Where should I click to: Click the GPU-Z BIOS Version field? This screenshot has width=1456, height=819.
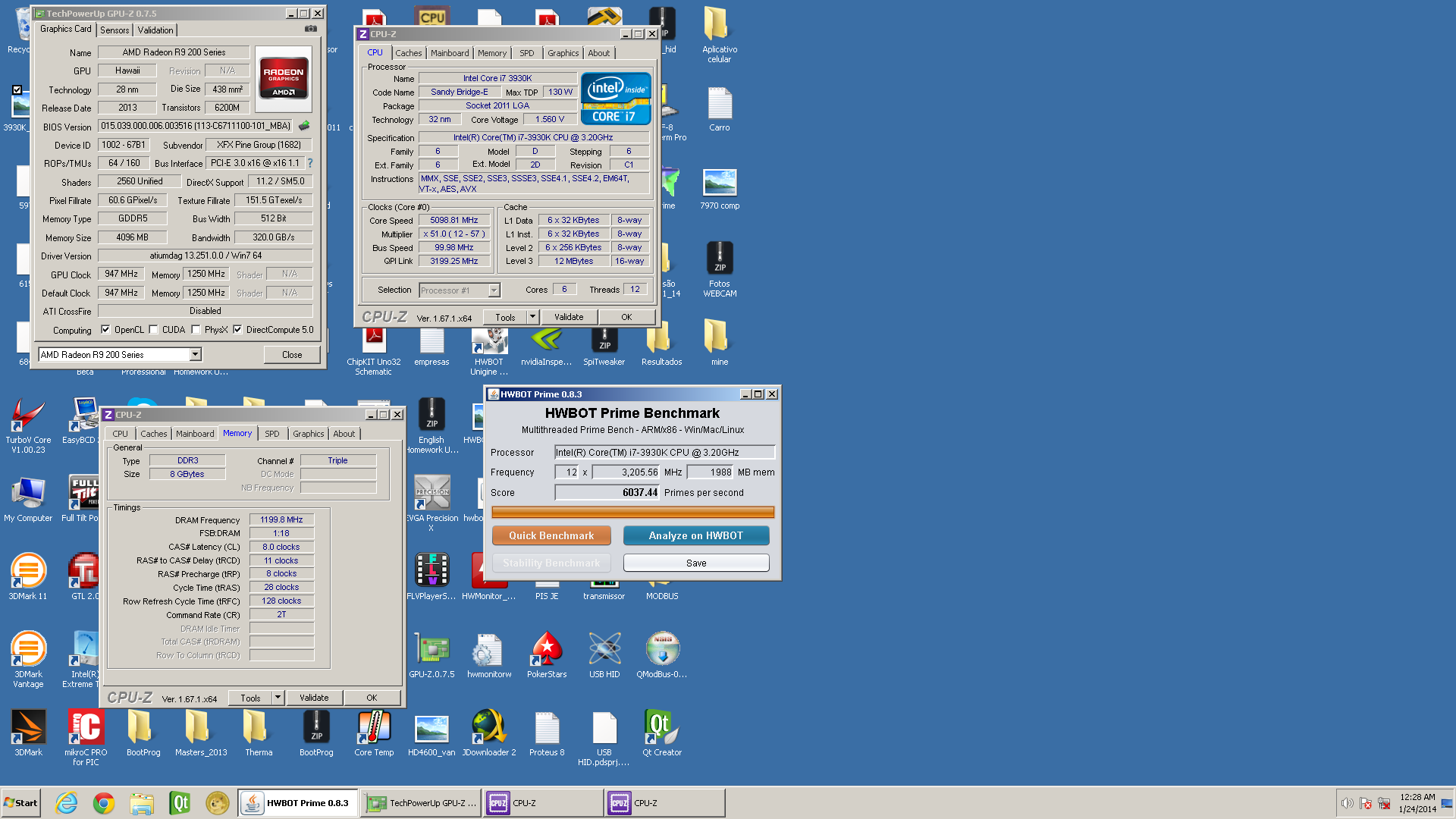[x=196, y=126]
